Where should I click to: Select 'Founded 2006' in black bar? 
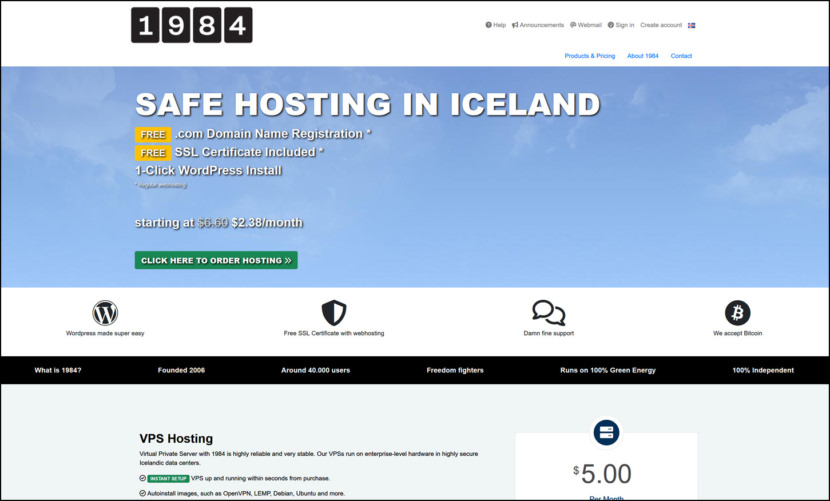[x=181, y=370]
